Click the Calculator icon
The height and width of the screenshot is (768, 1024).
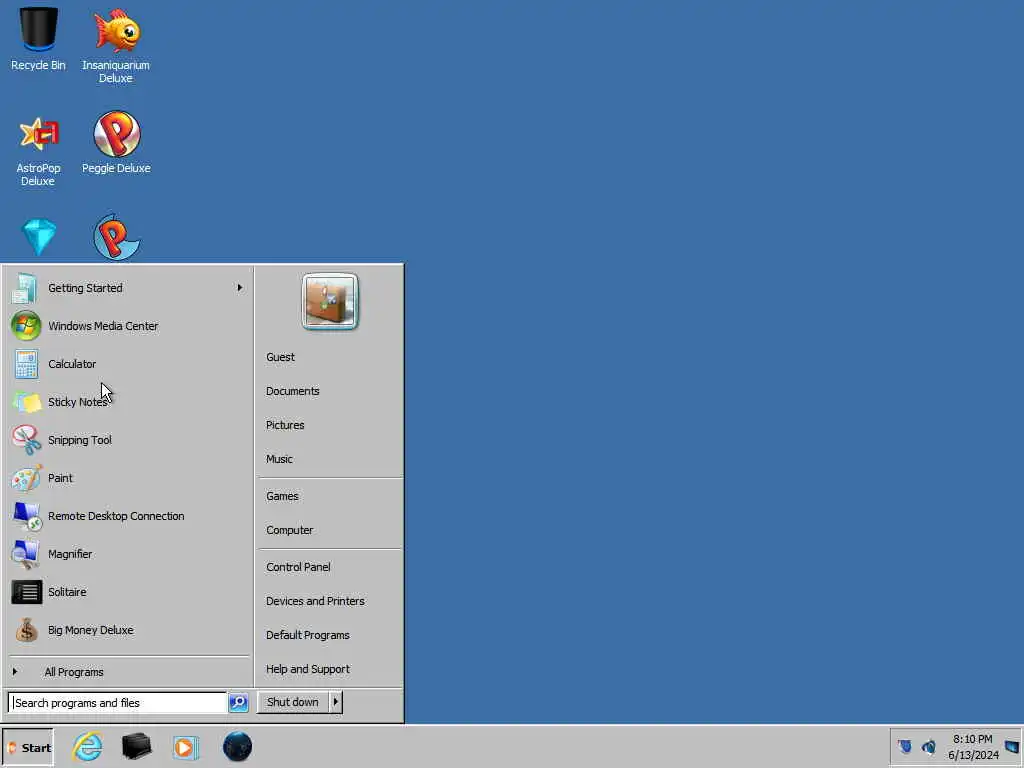pyautogui.click(x=26, y=364)
